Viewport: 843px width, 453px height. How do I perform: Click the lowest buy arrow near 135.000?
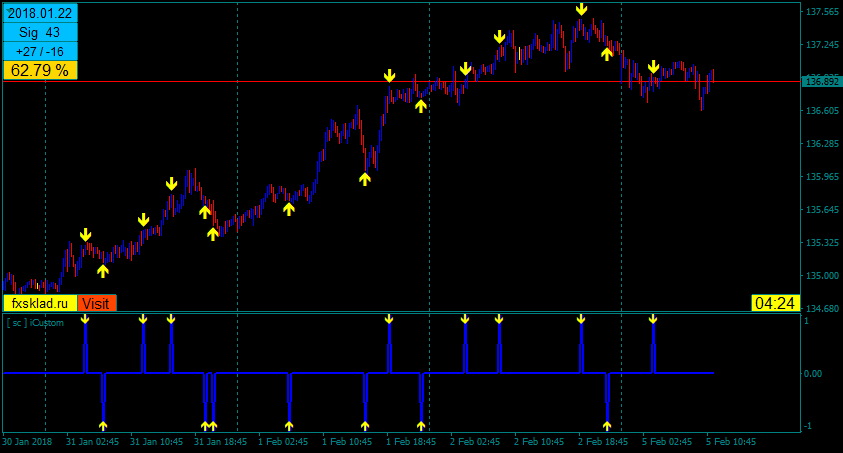103,271
